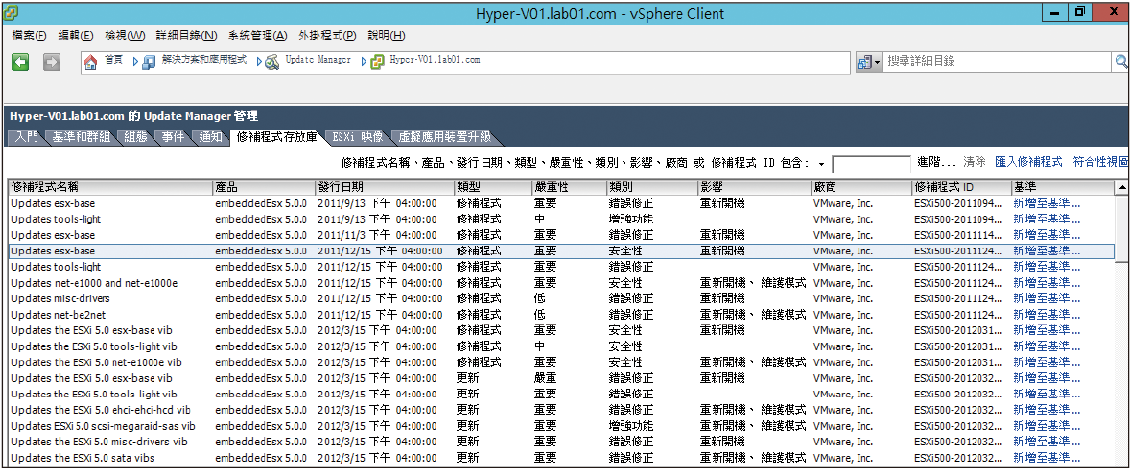Select the Updates misc-drivers row
The width and height of the screenshot is (1133, 472).
tap(561, 299)
